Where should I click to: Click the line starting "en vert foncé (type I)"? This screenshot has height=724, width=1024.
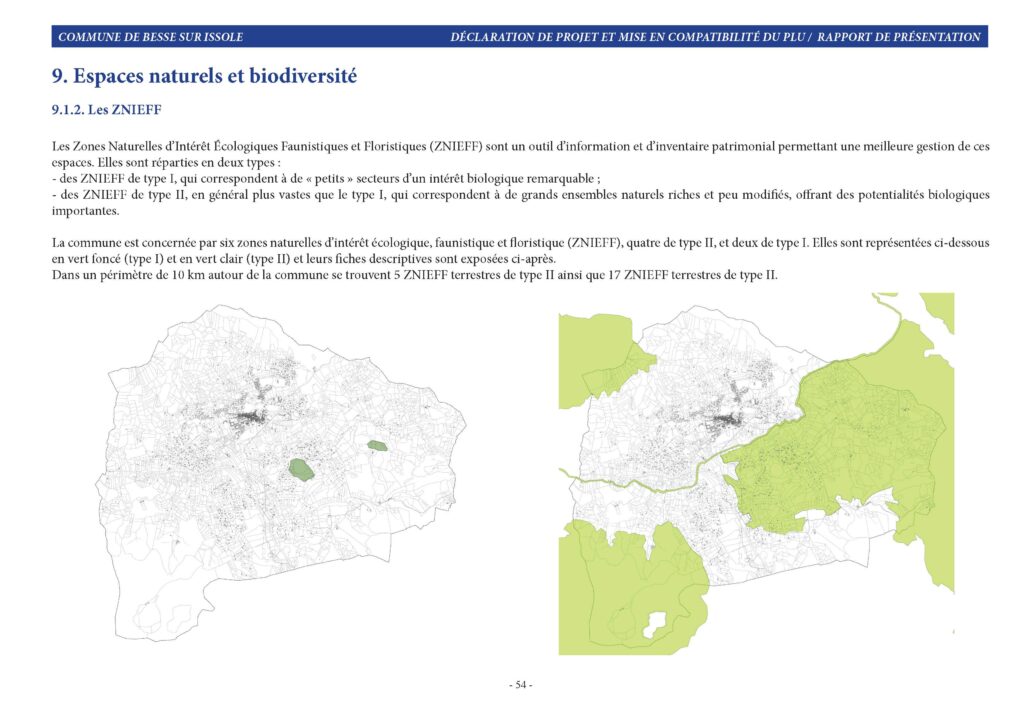coord(304,259)
